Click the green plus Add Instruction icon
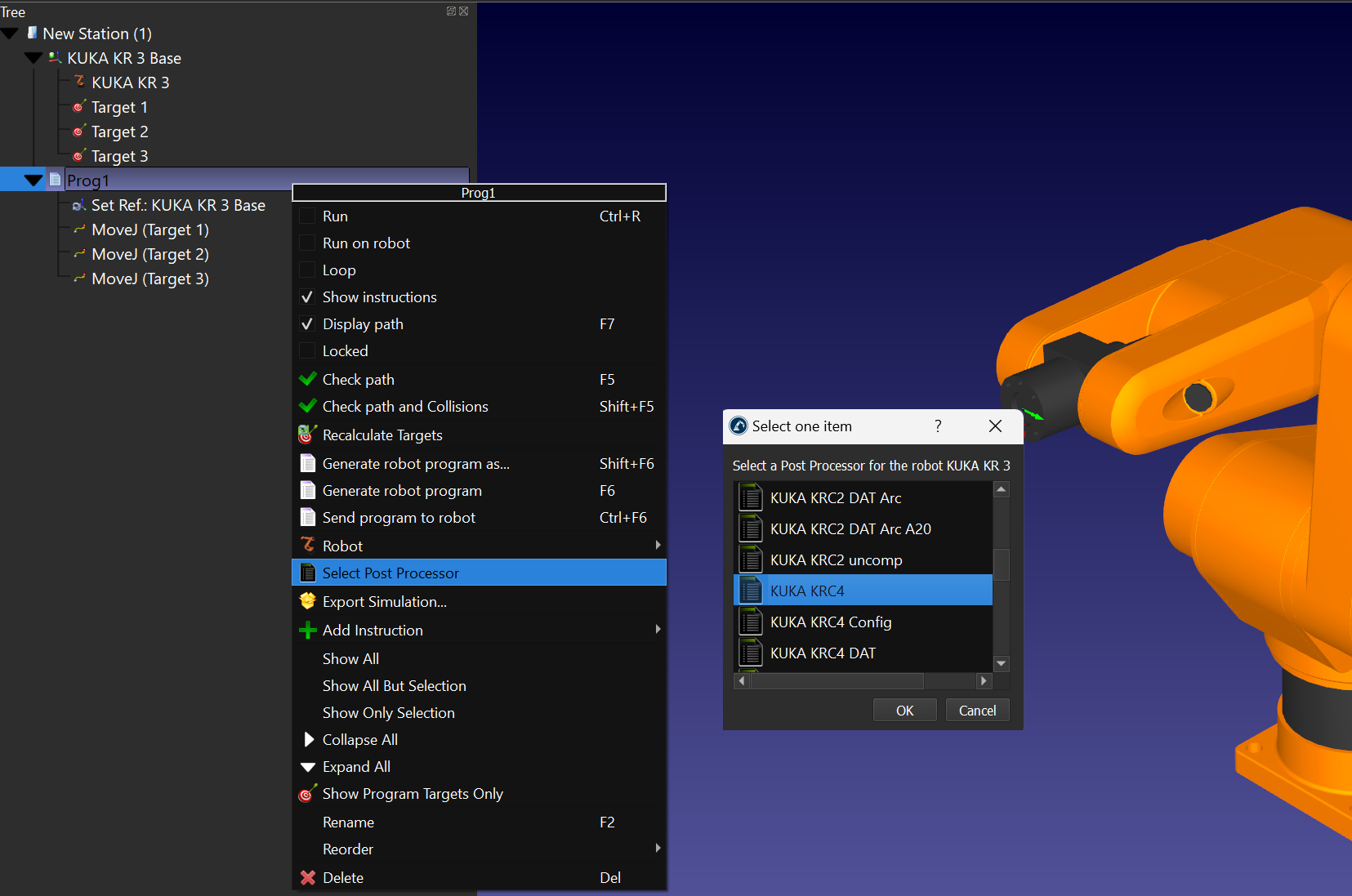1352x896 pixels. [308, 630]
